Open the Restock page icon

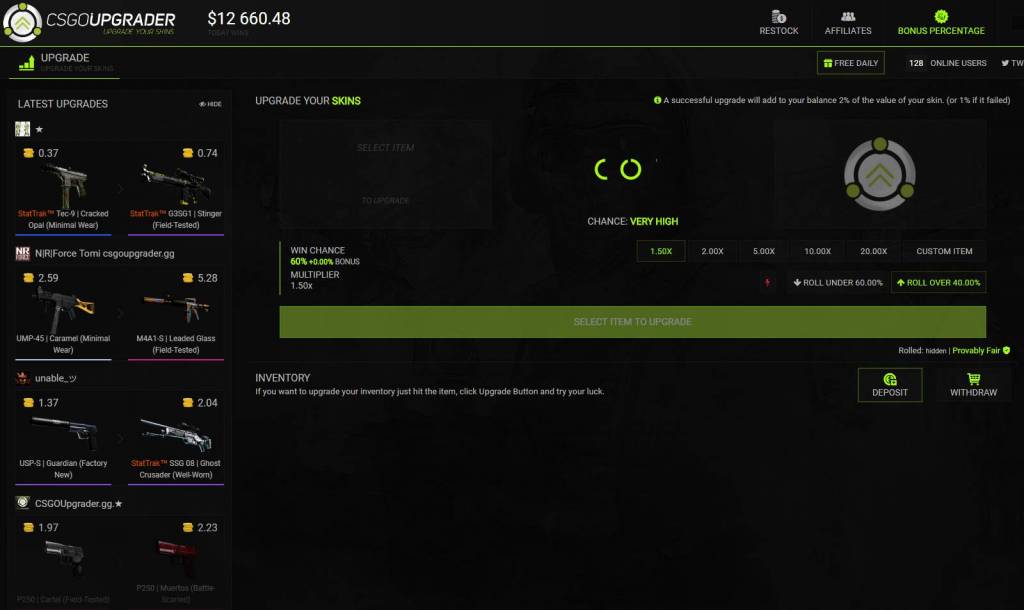click(x=779, y=17)
